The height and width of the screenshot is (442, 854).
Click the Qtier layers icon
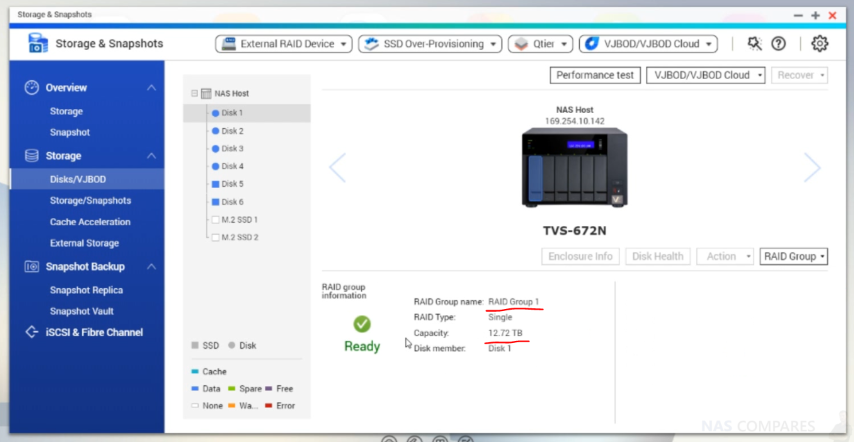point(521,44)
